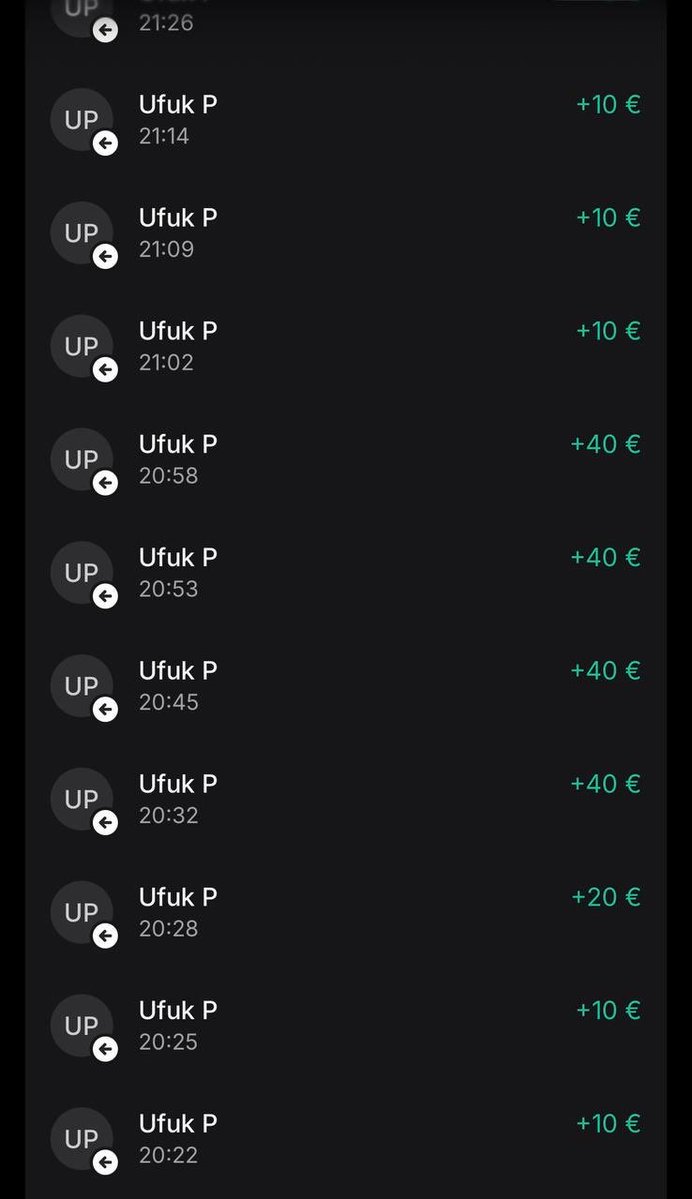The height and width of the screenshot is (1199, 692).
Task: Select the +10 € amount received at 20:22
Action: (608, 1123)
